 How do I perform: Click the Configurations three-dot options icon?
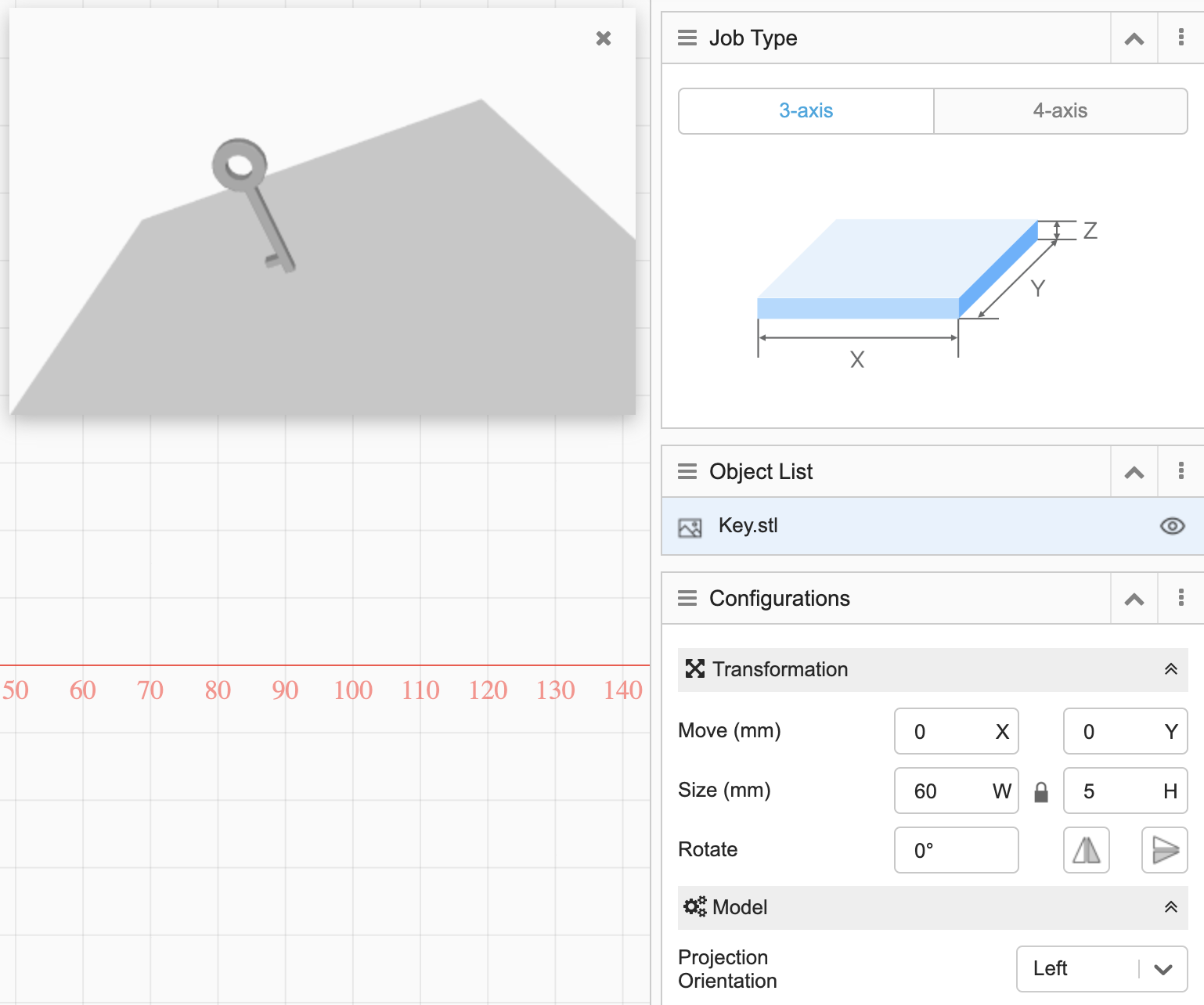(x=1181, y=598)
